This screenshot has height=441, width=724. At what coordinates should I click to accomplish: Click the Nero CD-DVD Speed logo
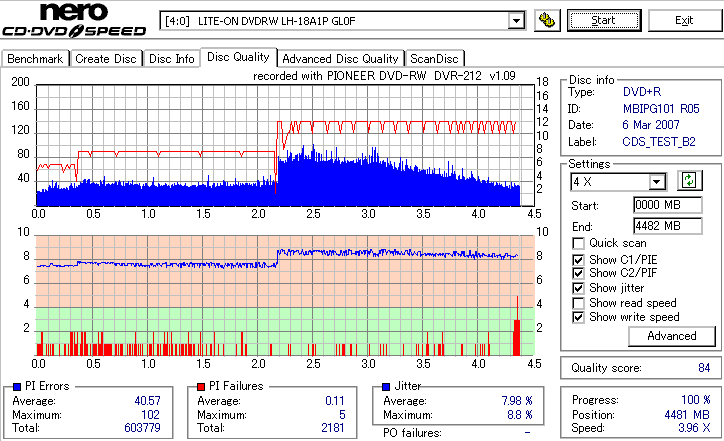[74, 19]
